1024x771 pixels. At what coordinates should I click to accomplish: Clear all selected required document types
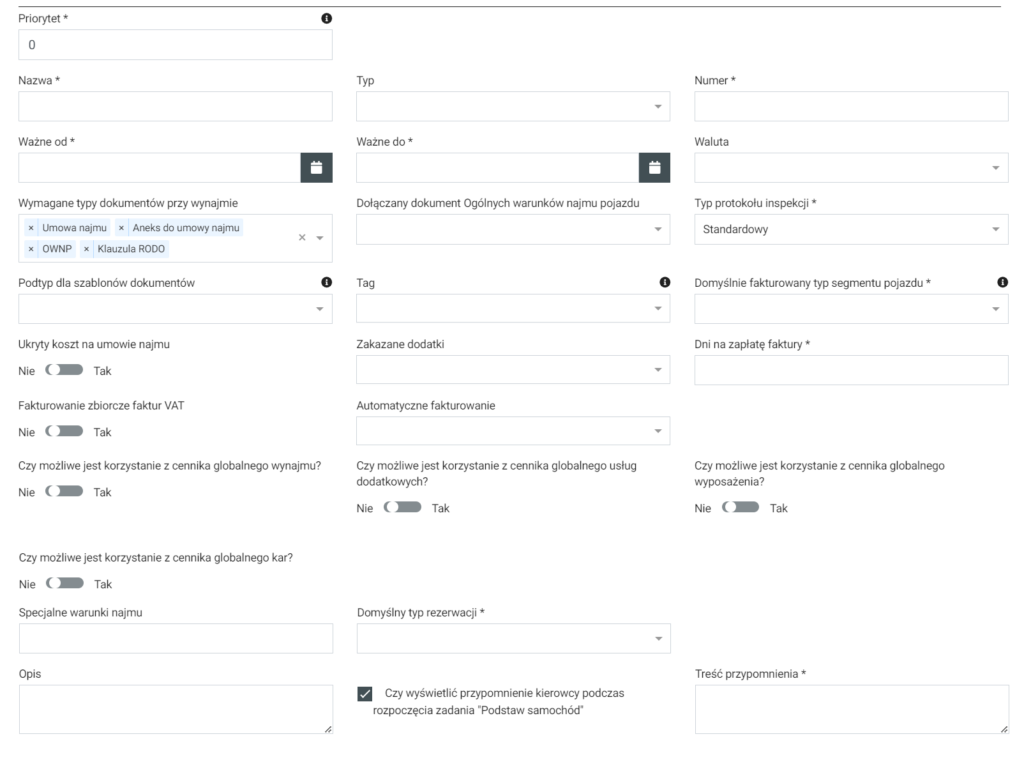pyautogui.click(x=302, y=238)
